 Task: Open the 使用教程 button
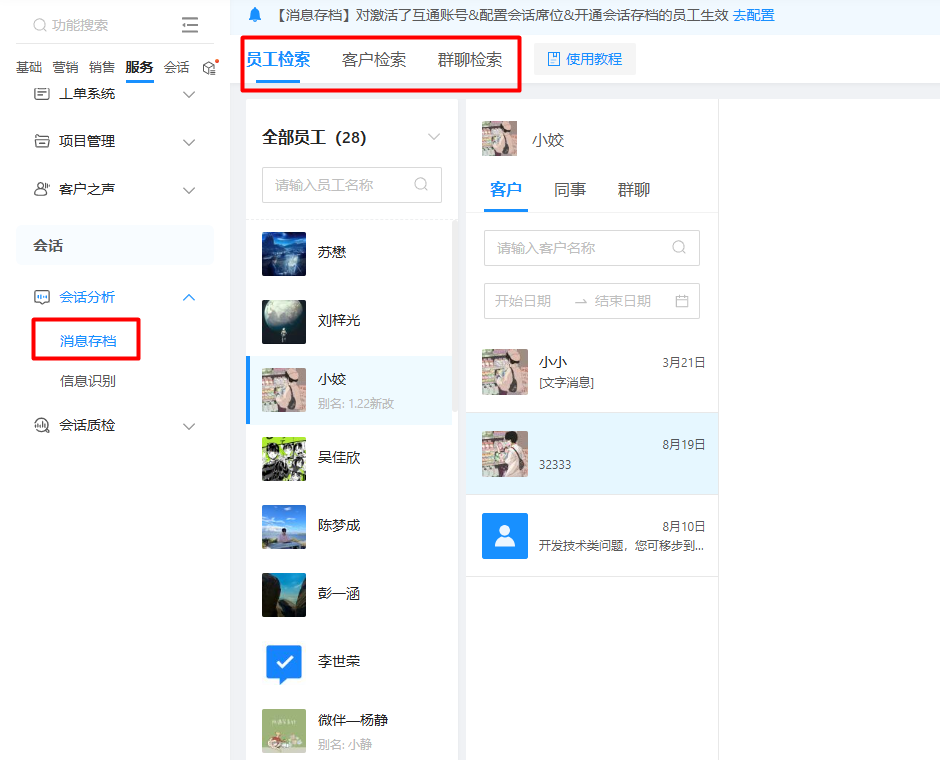[x=585, y=59]
